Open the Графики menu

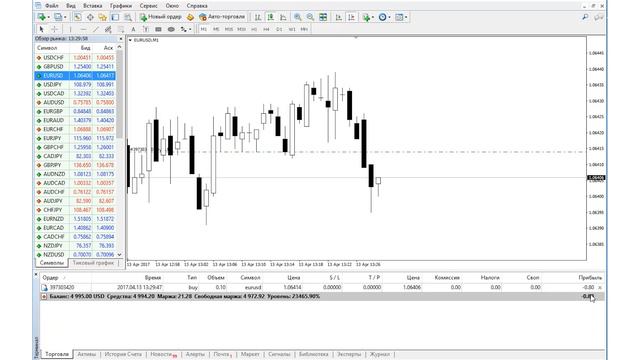tap(121, 6)
